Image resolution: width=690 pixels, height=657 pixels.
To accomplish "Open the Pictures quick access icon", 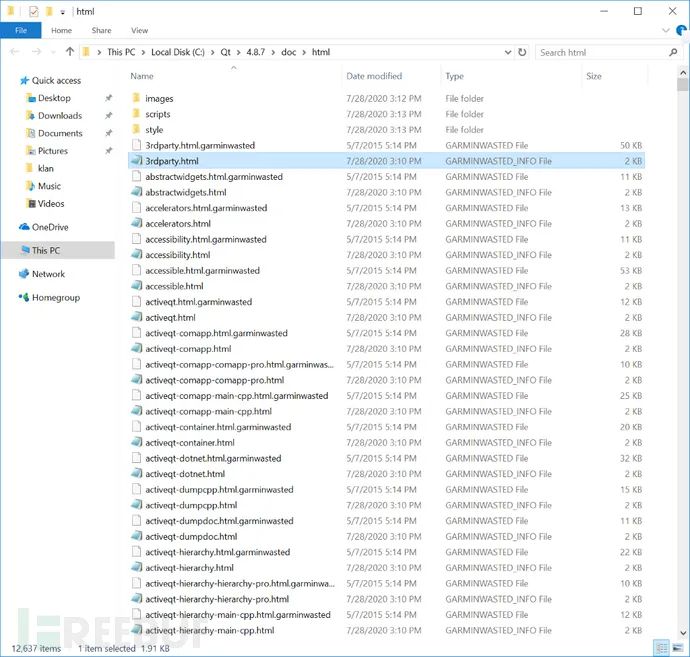I will coord(30,151).
